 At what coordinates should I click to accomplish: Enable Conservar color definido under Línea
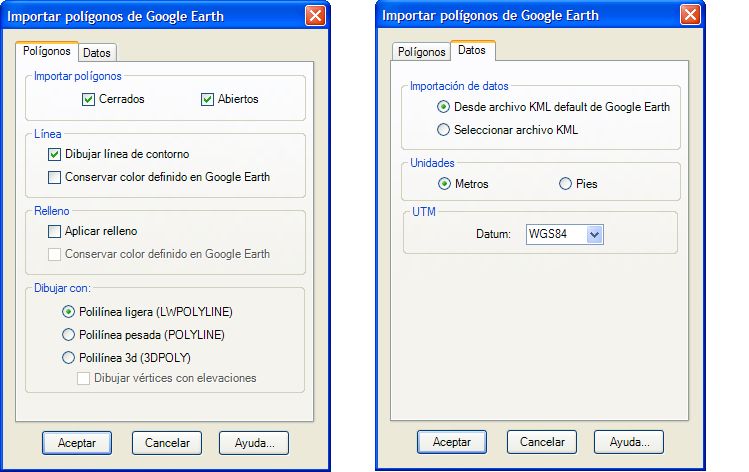tap(54, 177)
